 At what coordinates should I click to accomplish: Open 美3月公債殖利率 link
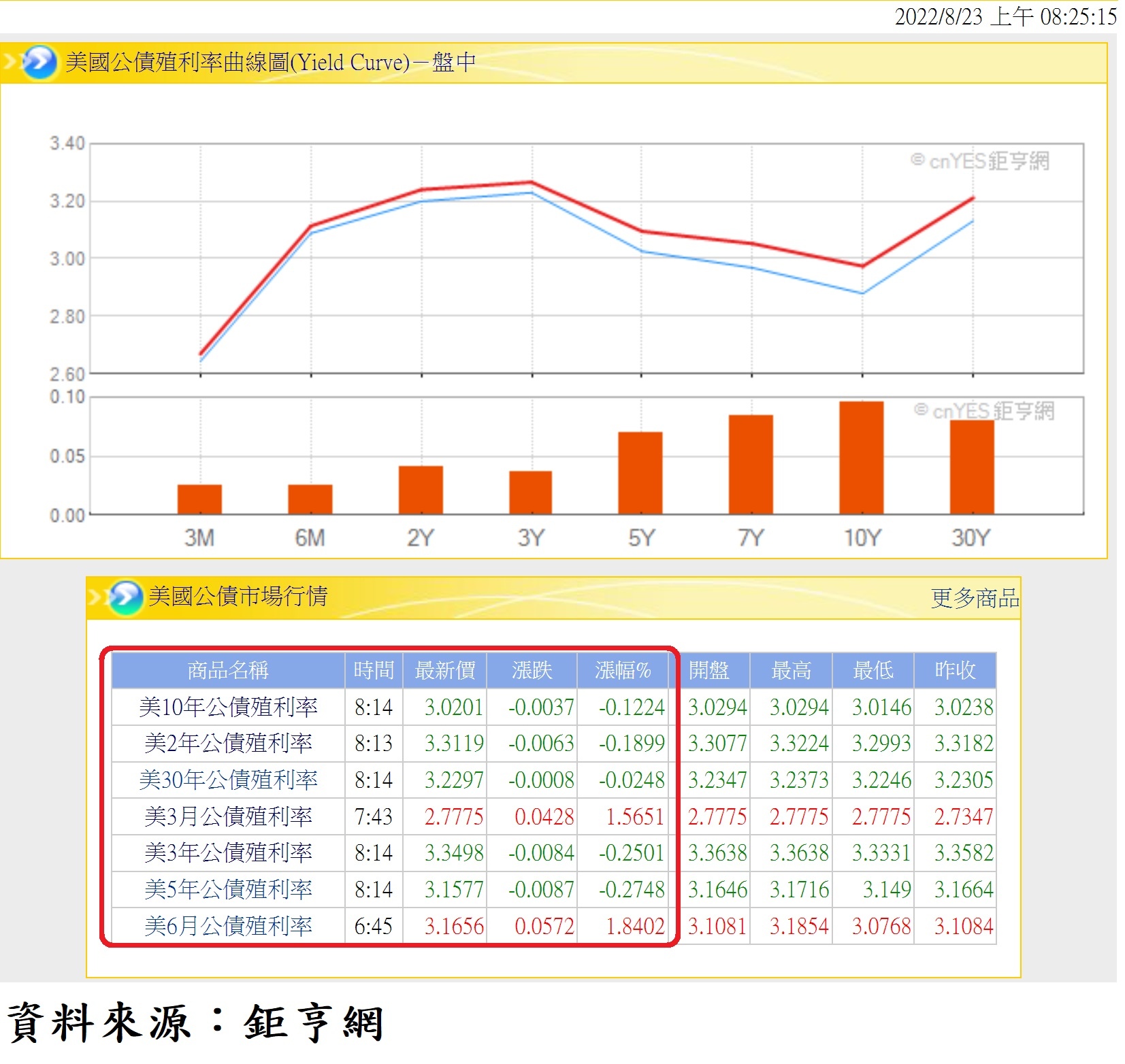point(228,816)
